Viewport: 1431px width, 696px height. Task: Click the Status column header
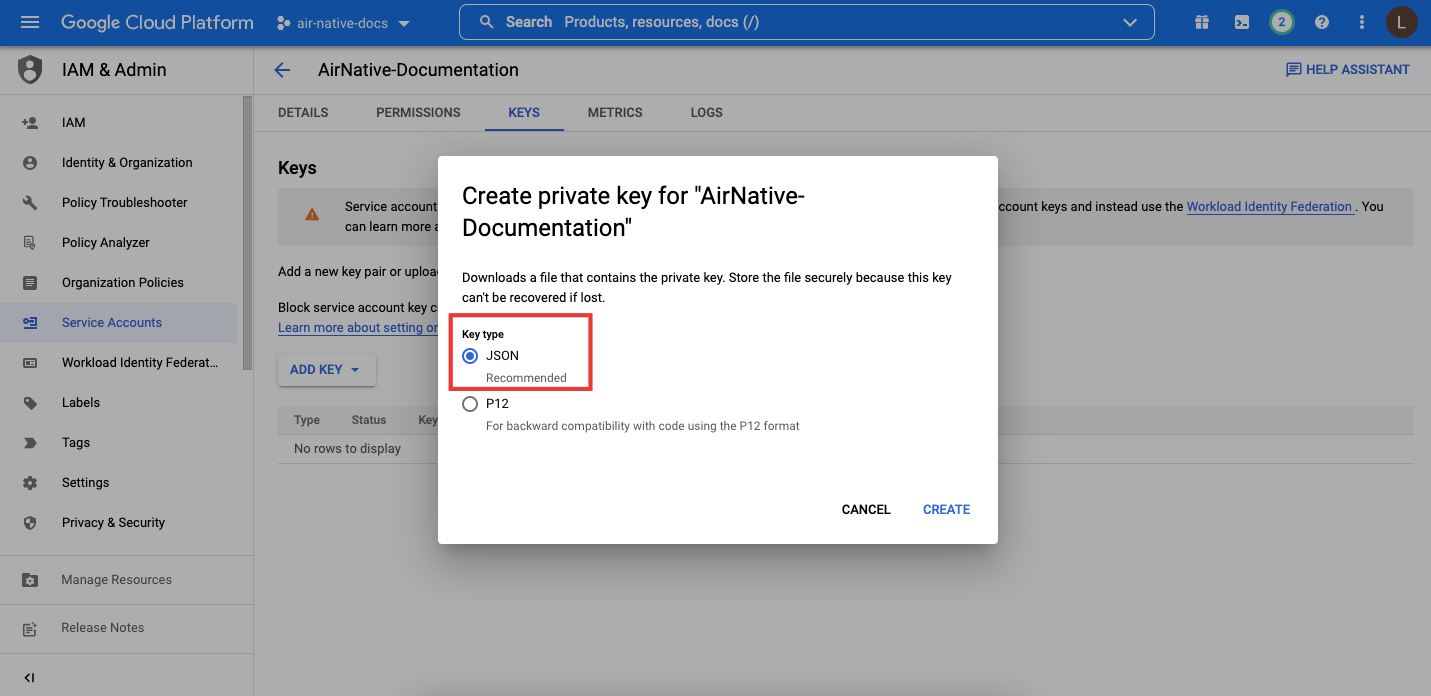369,420
